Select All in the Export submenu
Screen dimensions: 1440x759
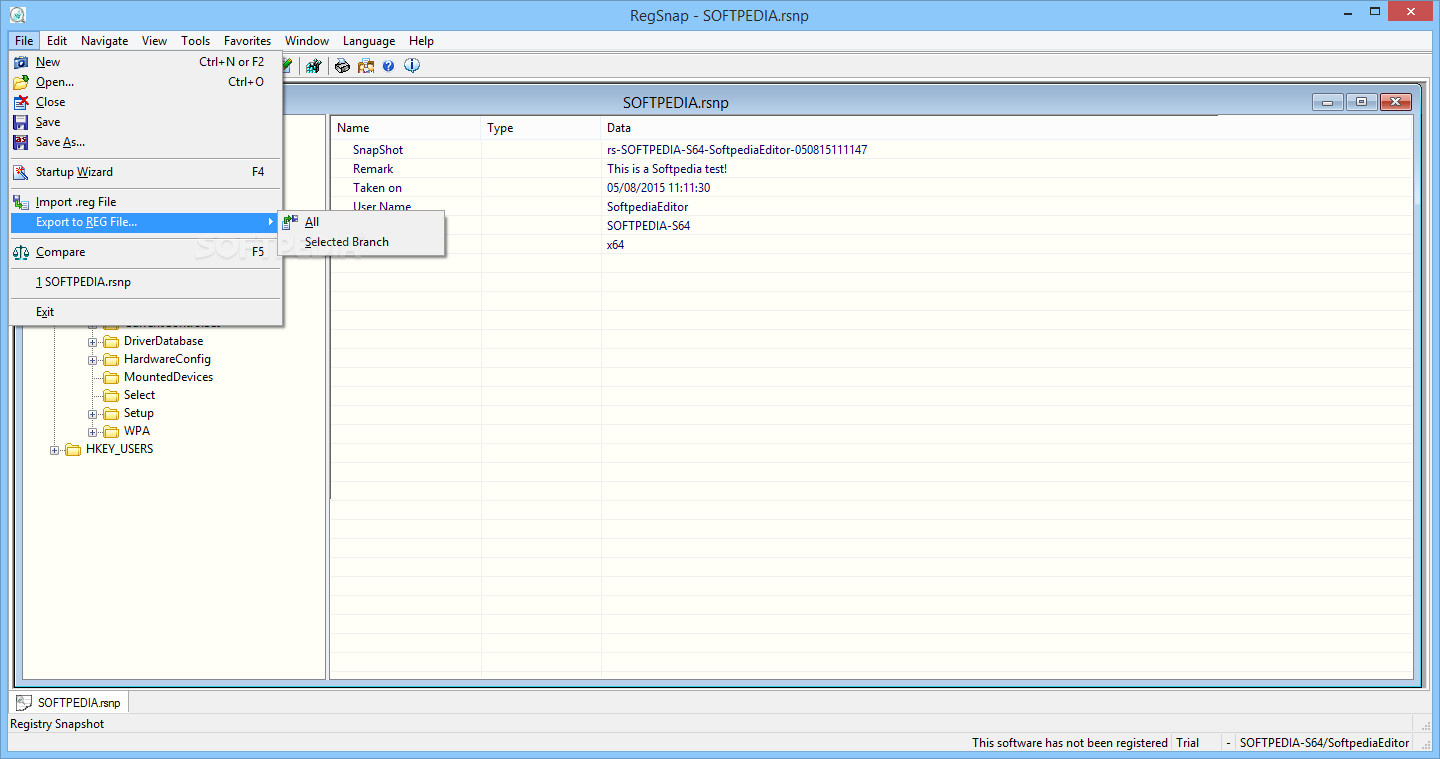point(361,222)
